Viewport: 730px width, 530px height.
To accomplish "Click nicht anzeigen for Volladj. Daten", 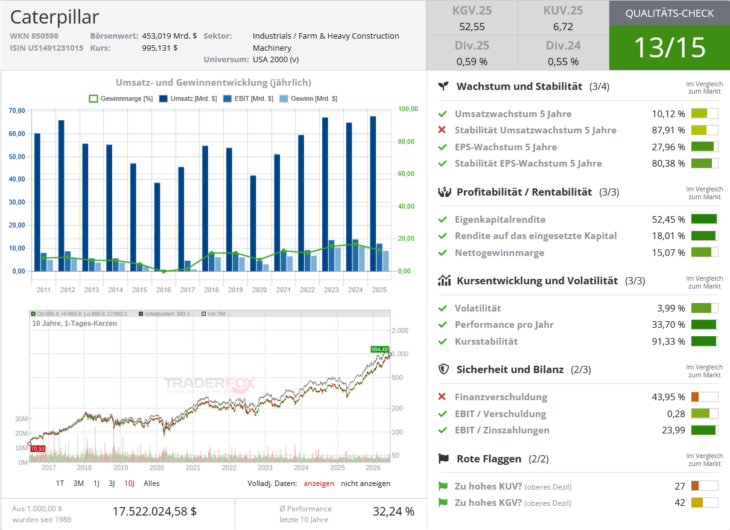I will point(365,483).
